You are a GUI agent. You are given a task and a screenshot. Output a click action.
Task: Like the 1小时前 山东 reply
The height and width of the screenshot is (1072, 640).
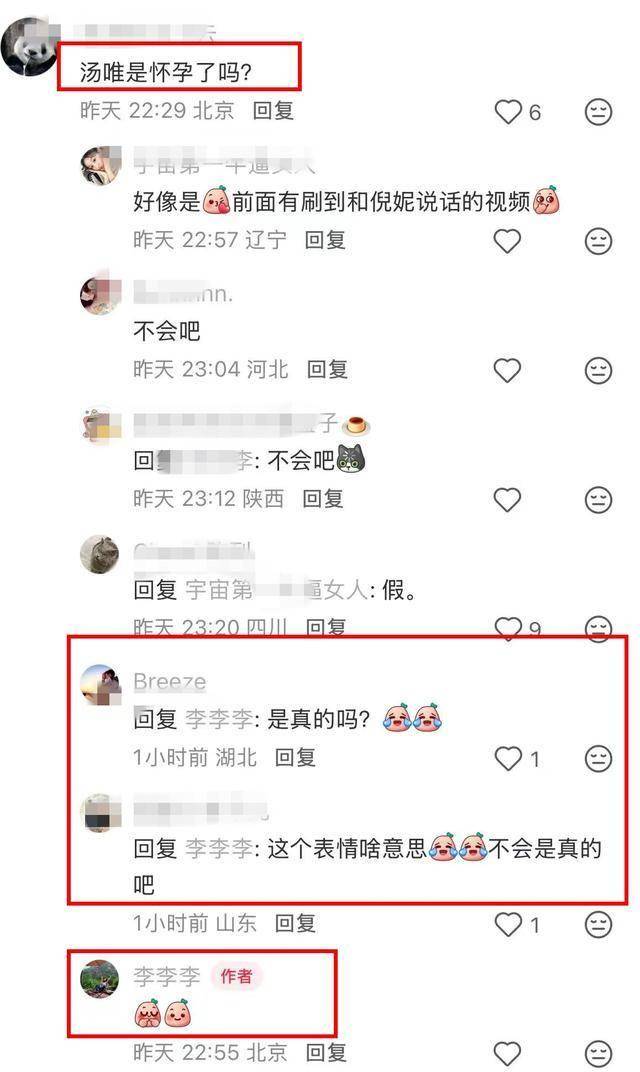(508, 924)
